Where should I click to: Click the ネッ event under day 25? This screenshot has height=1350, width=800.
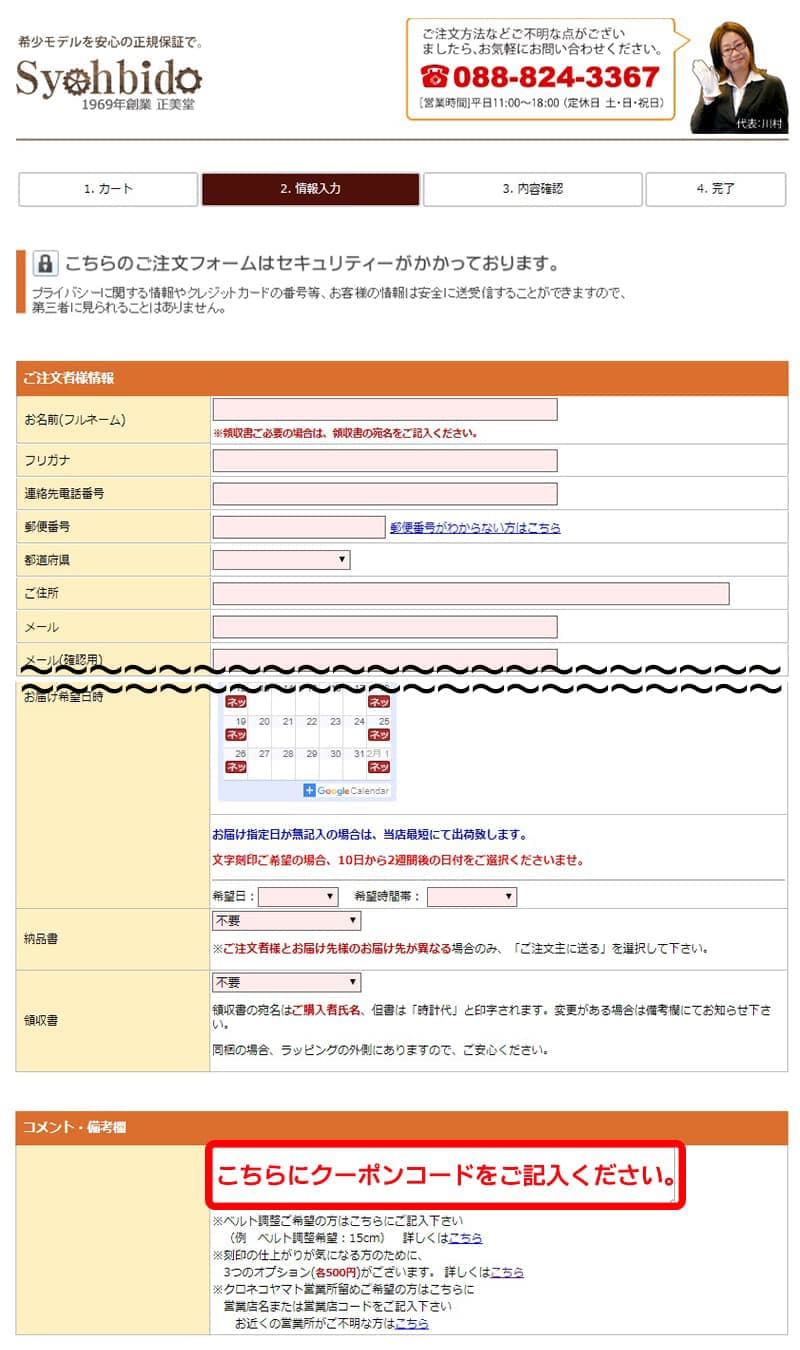[379, 735]
